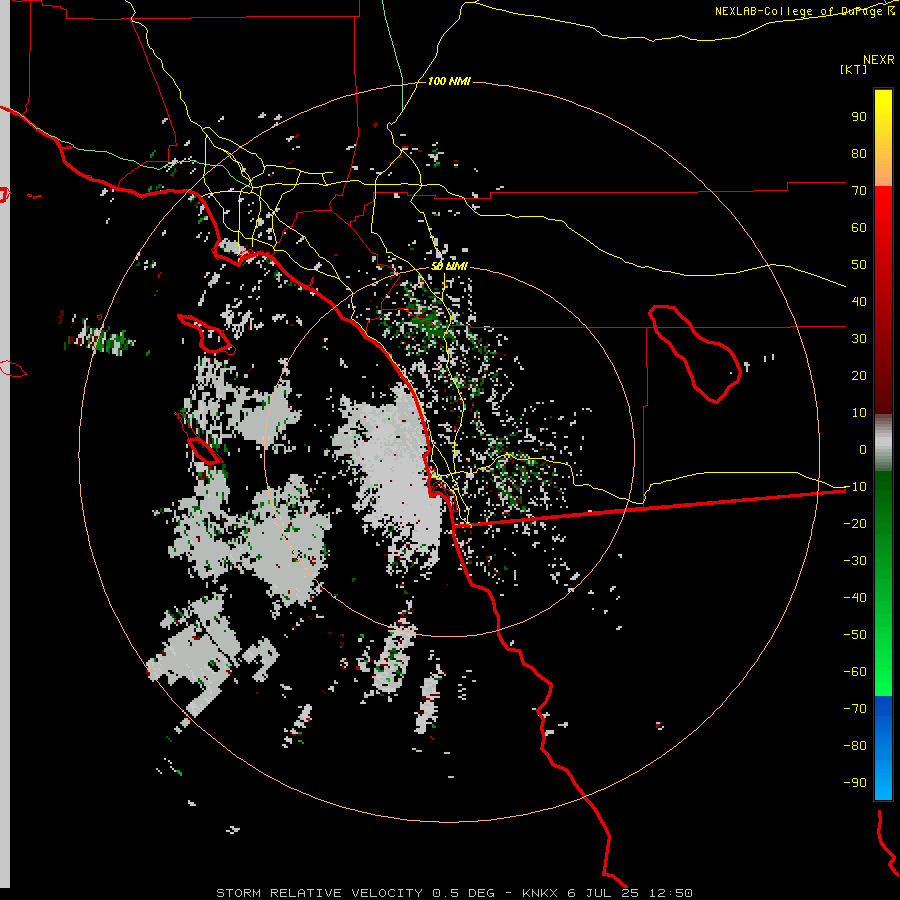The width and height of the screenshot is (900, 900).
Task: Click the -90 value on velocity scale
Action: pos(855,782)
